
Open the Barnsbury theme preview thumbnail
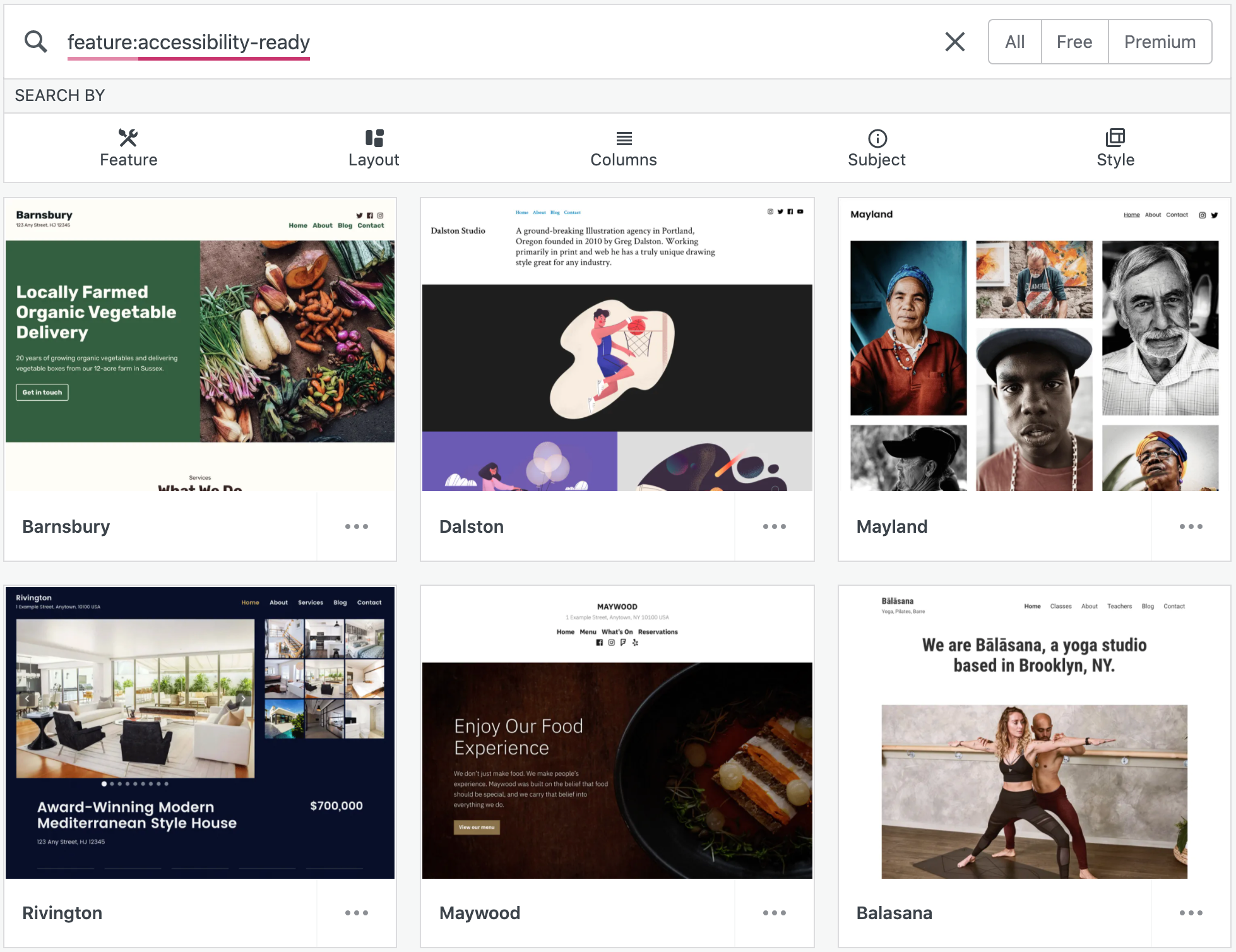200,345
